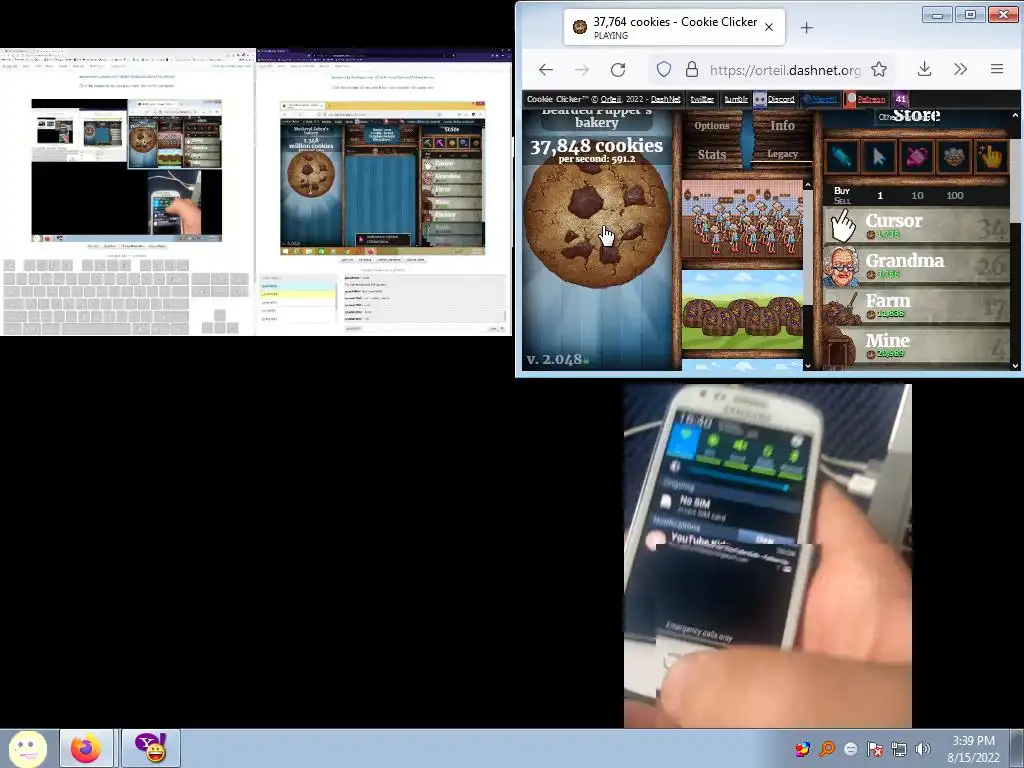The height and width of the screenshot is (768, 1024).
Task: Open the Firefox downloads panel
Action: [x=924, y=69]
